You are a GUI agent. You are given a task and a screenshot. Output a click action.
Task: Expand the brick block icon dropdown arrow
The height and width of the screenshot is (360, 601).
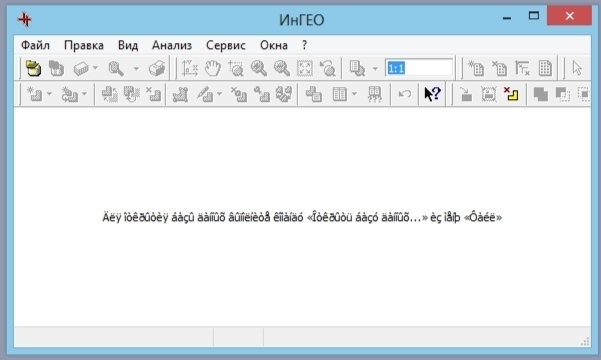95,68
